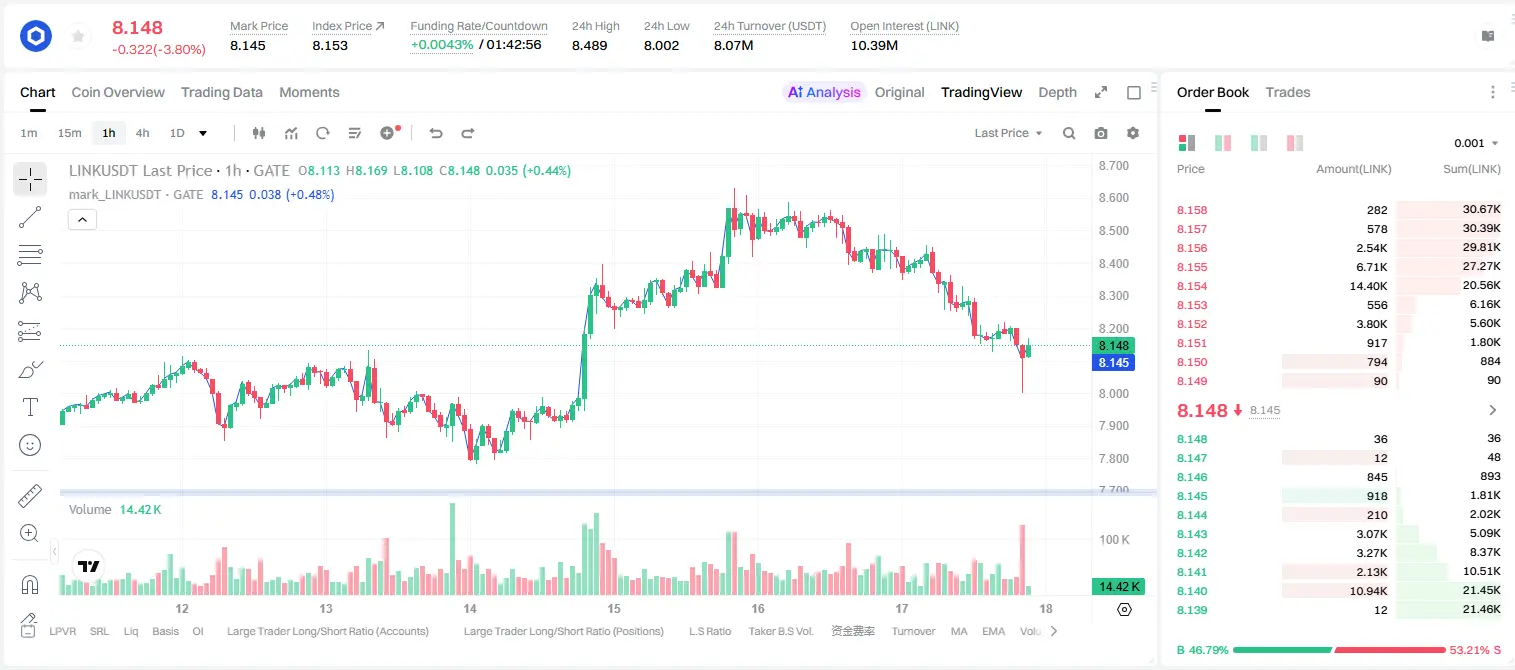Open the Last Price dropdown
1515x670 pixels.
(x=1008, y=133)
